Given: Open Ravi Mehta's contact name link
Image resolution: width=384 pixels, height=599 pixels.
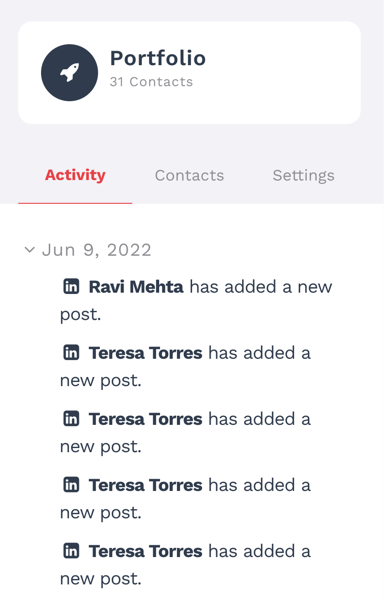Looking at the screenshot, I should pyautogui.click(x=136, y=287).
